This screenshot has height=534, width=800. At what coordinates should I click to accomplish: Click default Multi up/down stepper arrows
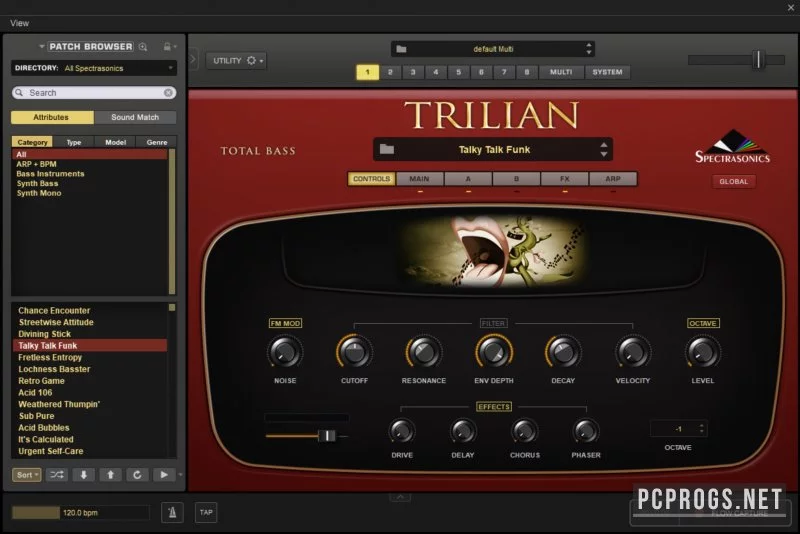click(x=589, y=49)
